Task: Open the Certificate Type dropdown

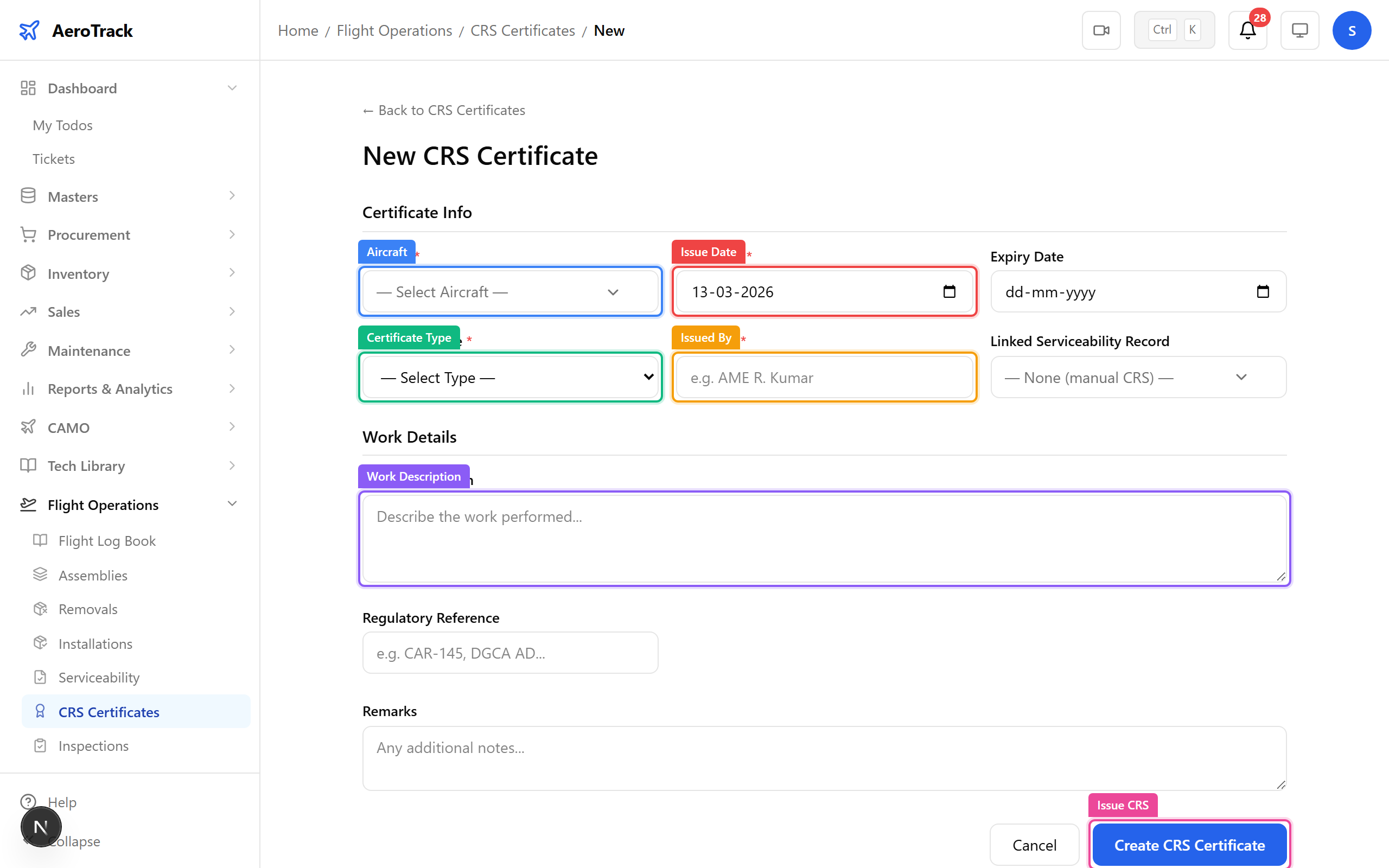Action: pos(509,377)
